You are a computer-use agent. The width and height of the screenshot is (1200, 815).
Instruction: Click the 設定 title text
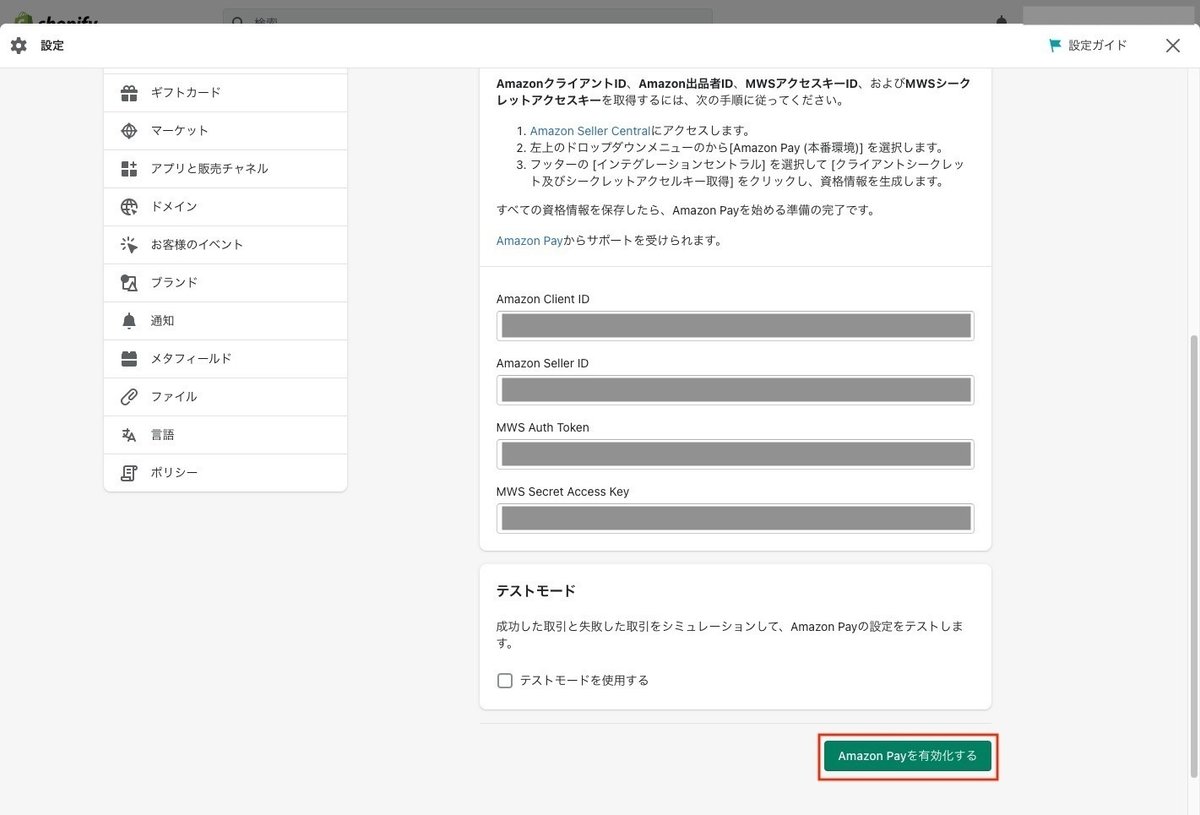[x=52, y=46]
